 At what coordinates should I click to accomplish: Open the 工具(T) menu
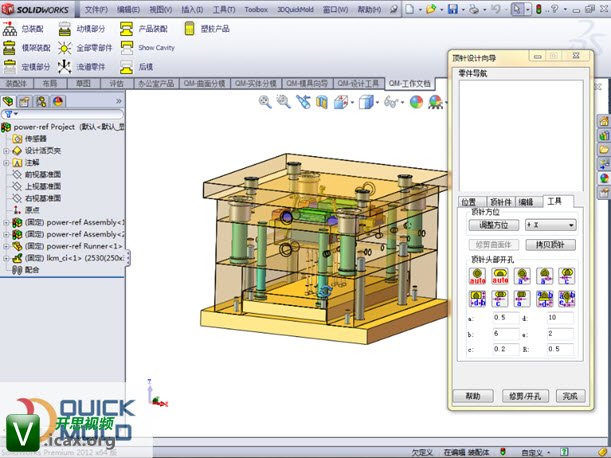click(224, 9)
